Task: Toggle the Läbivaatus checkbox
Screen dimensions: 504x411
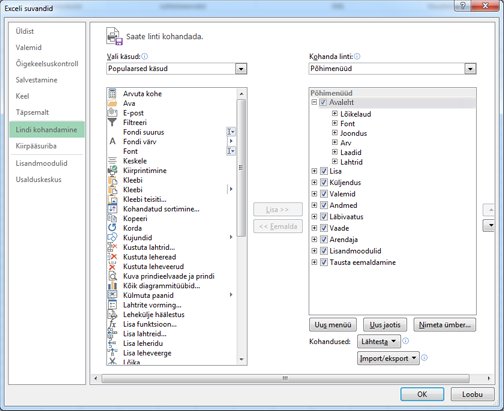Action: point(324,217)
